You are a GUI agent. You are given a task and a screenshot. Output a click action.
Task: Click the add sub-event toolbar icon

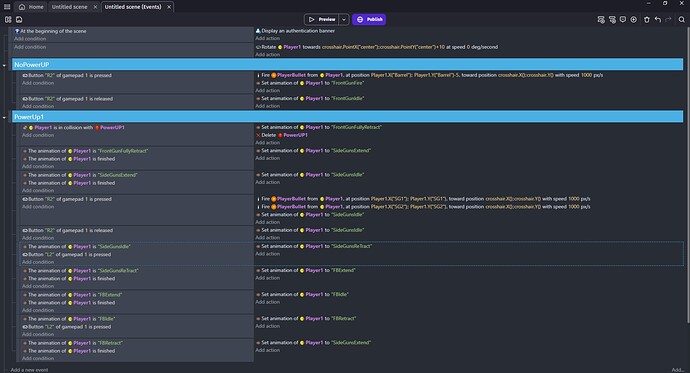point(612,19)
